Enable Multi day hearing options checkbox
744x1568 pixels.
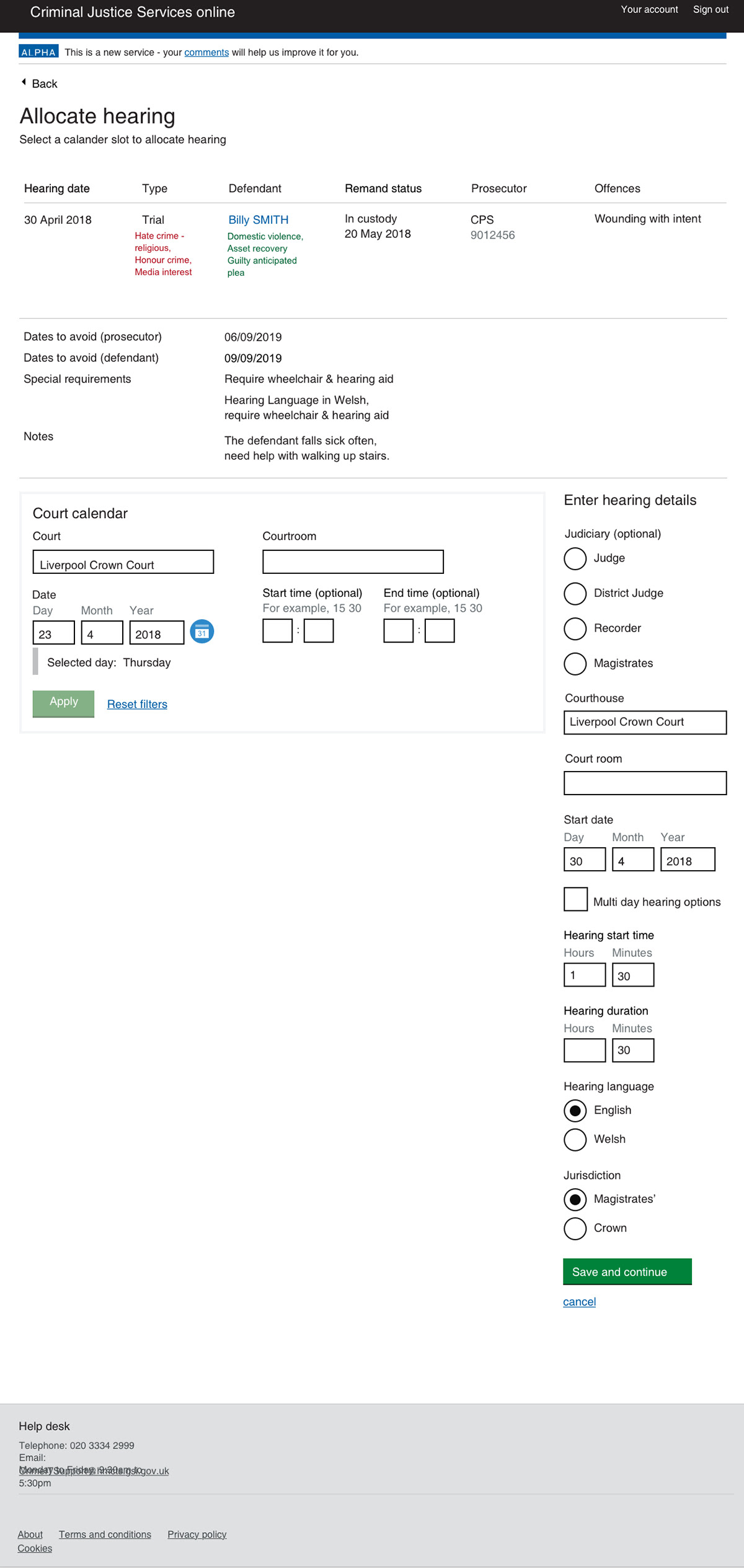click(575, 899)
